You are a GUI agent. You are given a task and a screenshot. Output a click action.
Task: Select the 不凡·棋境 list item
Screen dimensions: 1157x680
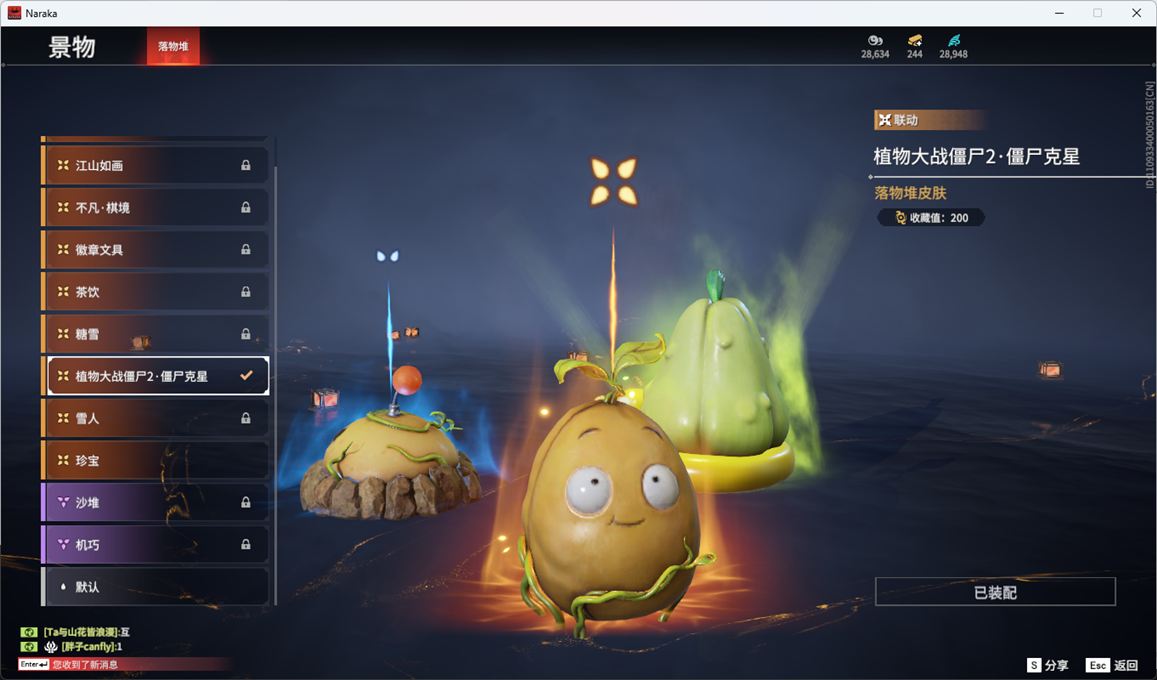coord(155,208)
